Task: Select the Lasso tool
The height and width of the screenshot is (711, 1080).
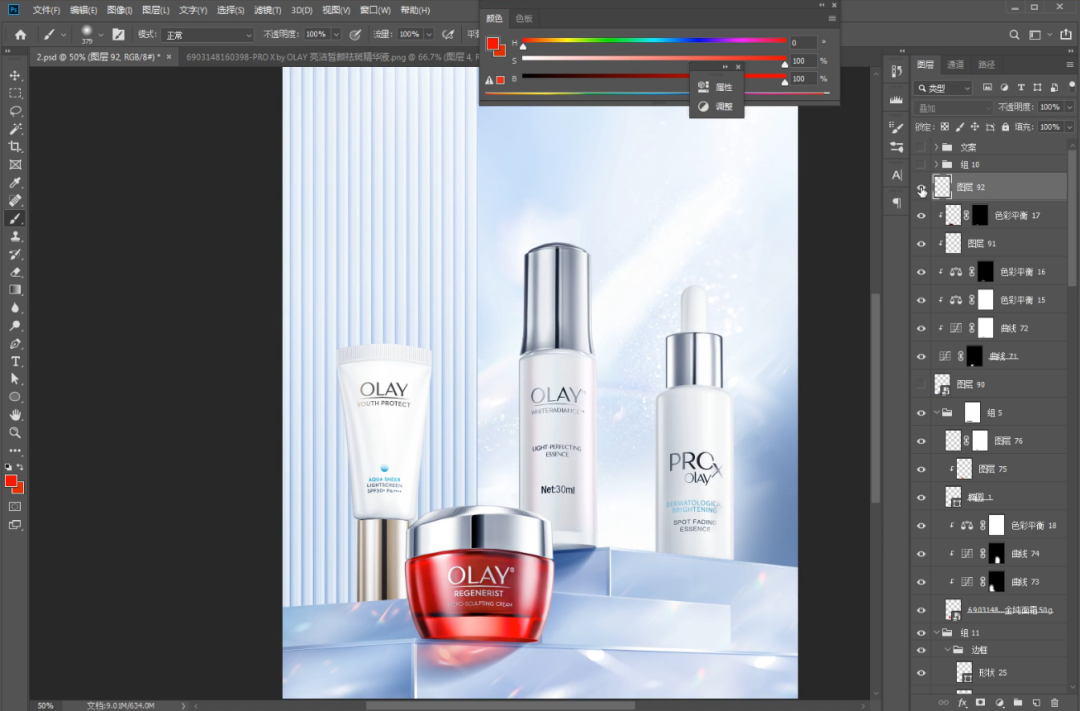Action: coord(15,111)
